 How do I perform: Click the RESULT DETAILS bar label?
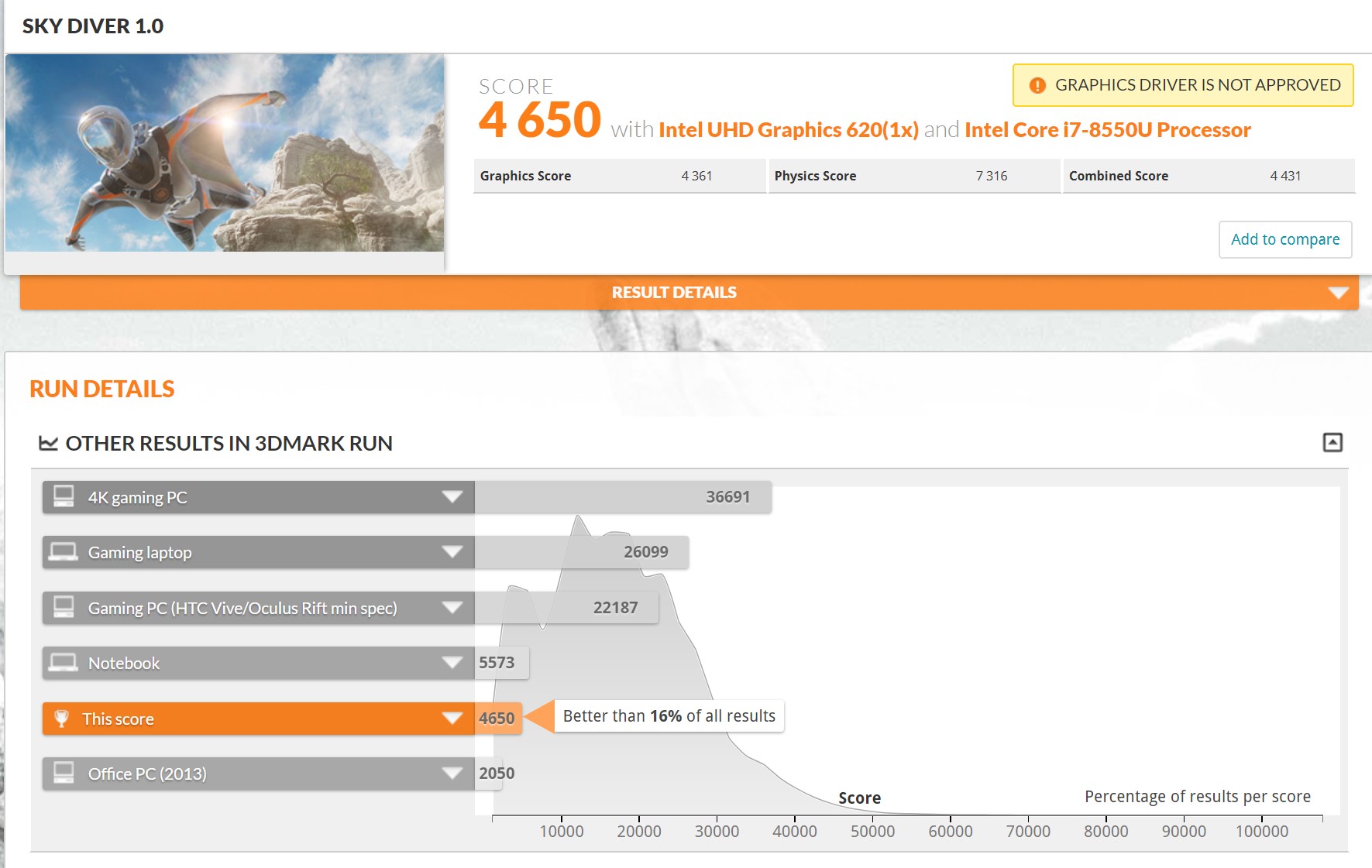pyautogui.click(x=674, y=293)
